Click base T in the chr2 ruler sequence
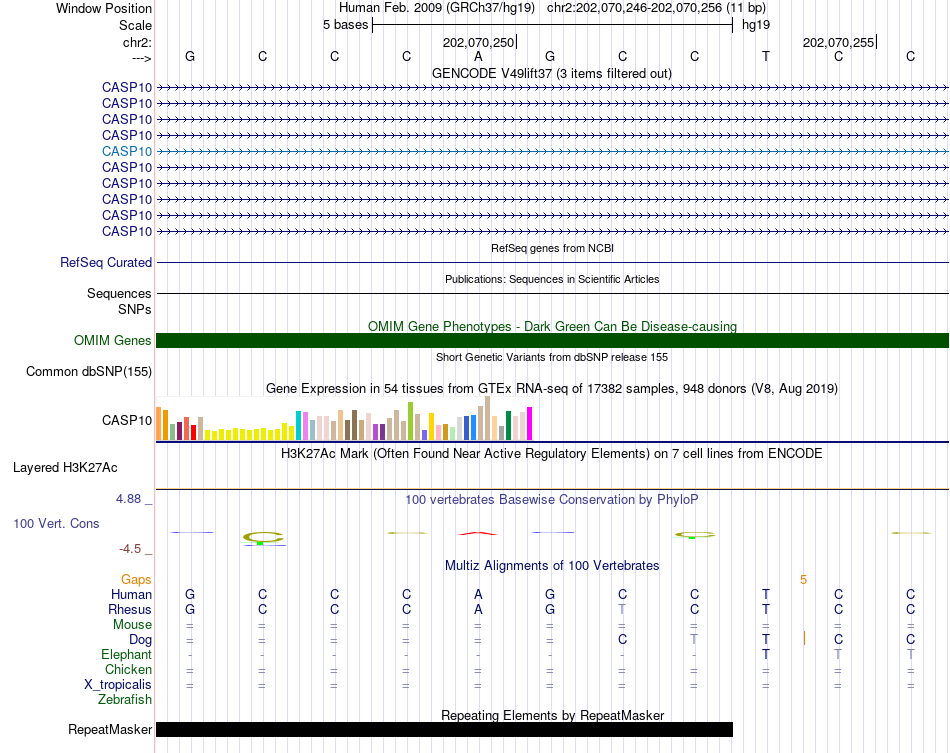The width and height of the screenshot is (950, 753). tap(766, 56)
